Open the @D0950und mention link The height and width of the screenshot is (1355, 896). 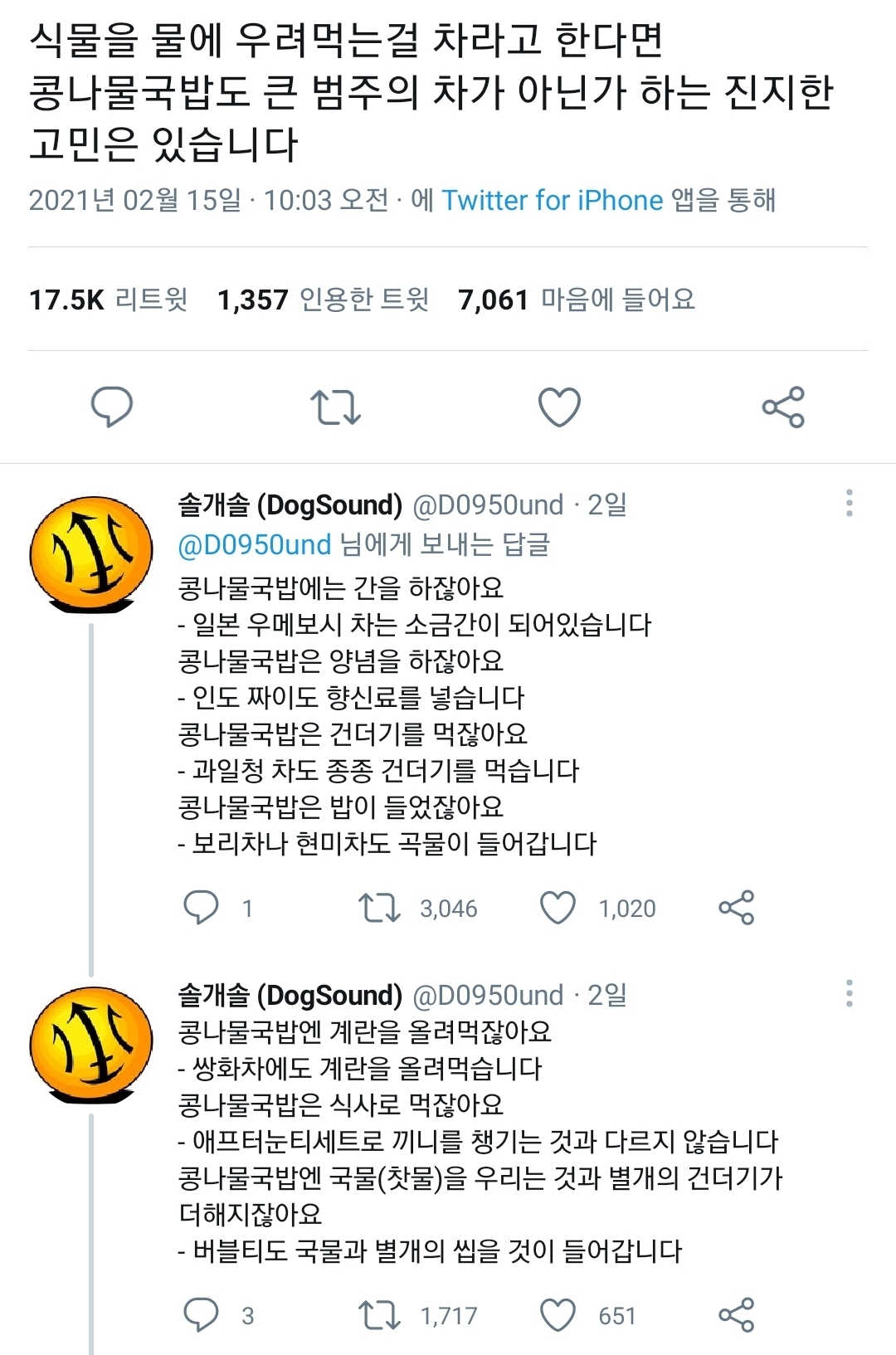[255, 545]
